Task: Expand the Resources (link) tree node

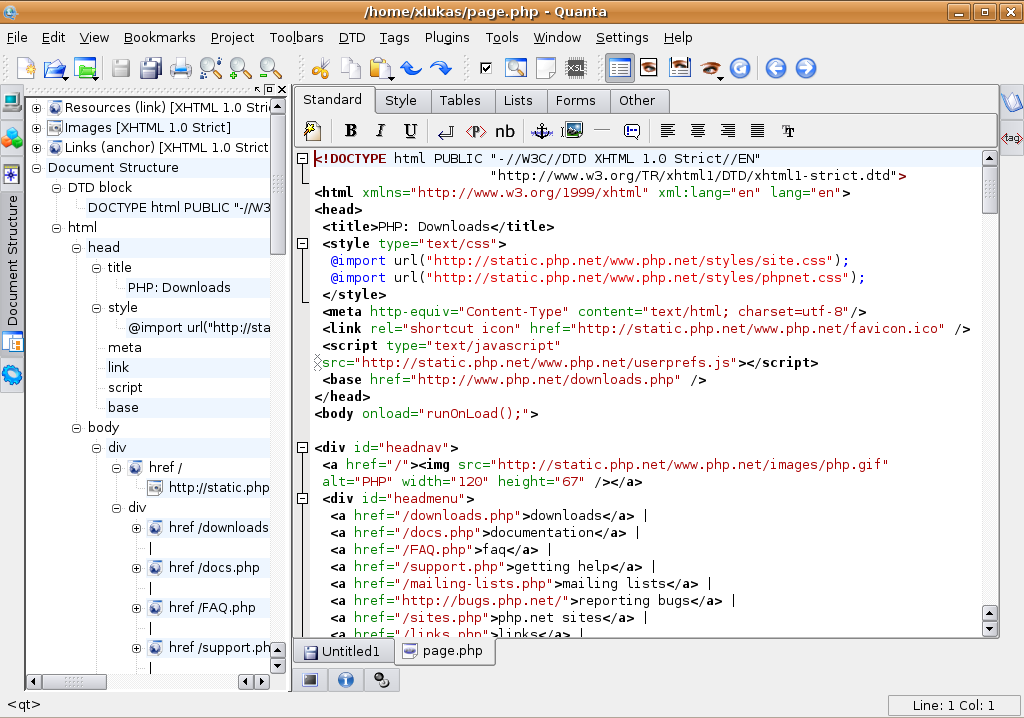Action: (x=37, y=108)
